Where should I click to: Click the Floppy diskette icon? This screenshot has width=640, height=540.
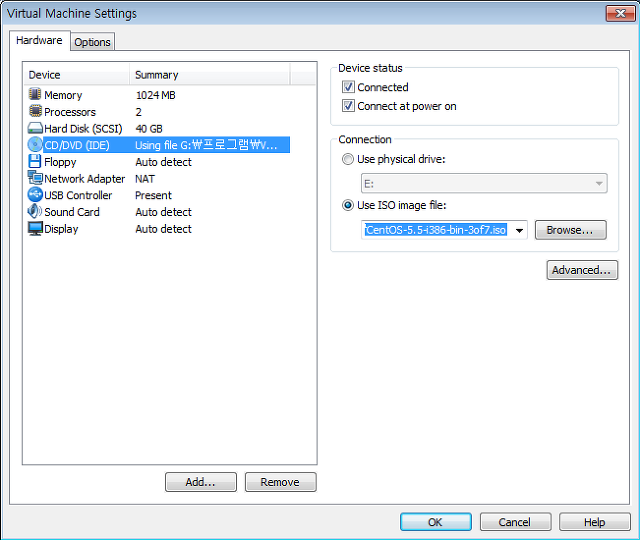pyautogui.click(x=35, y=161)
